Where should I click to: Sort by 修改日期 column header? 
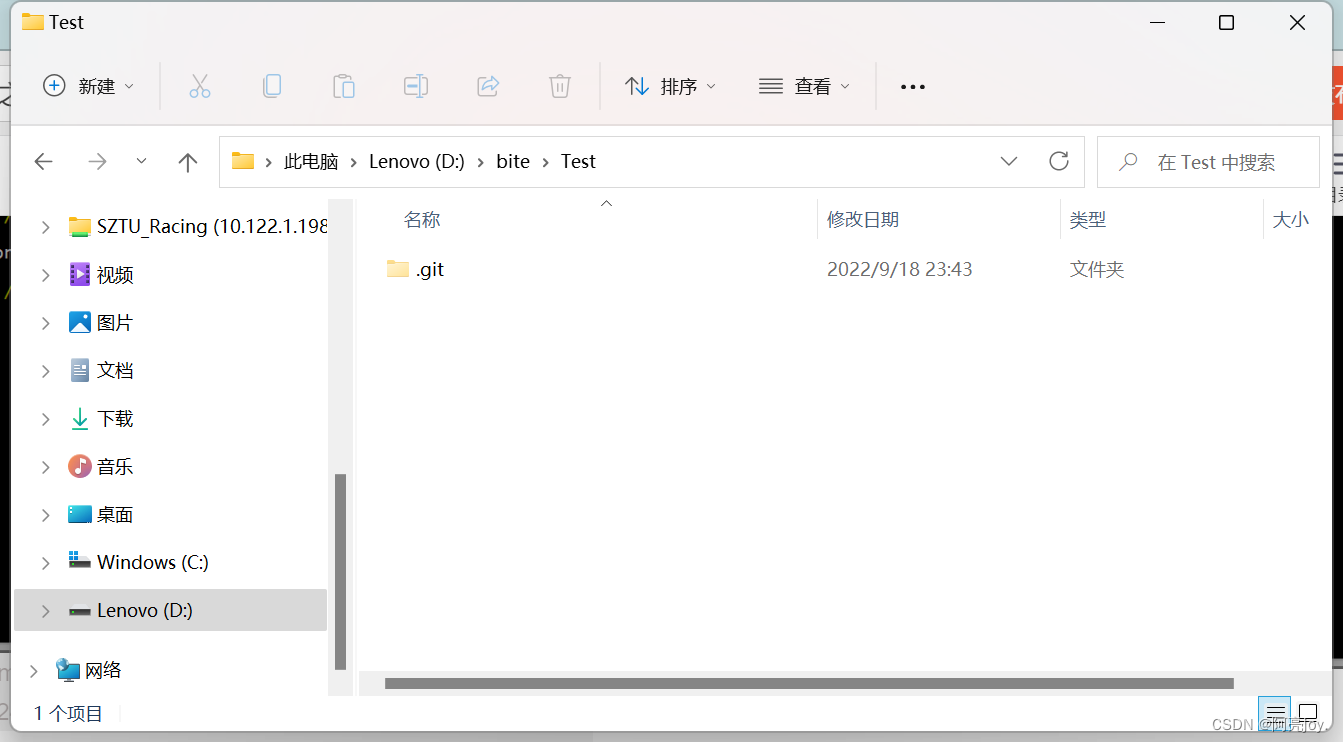862,220
